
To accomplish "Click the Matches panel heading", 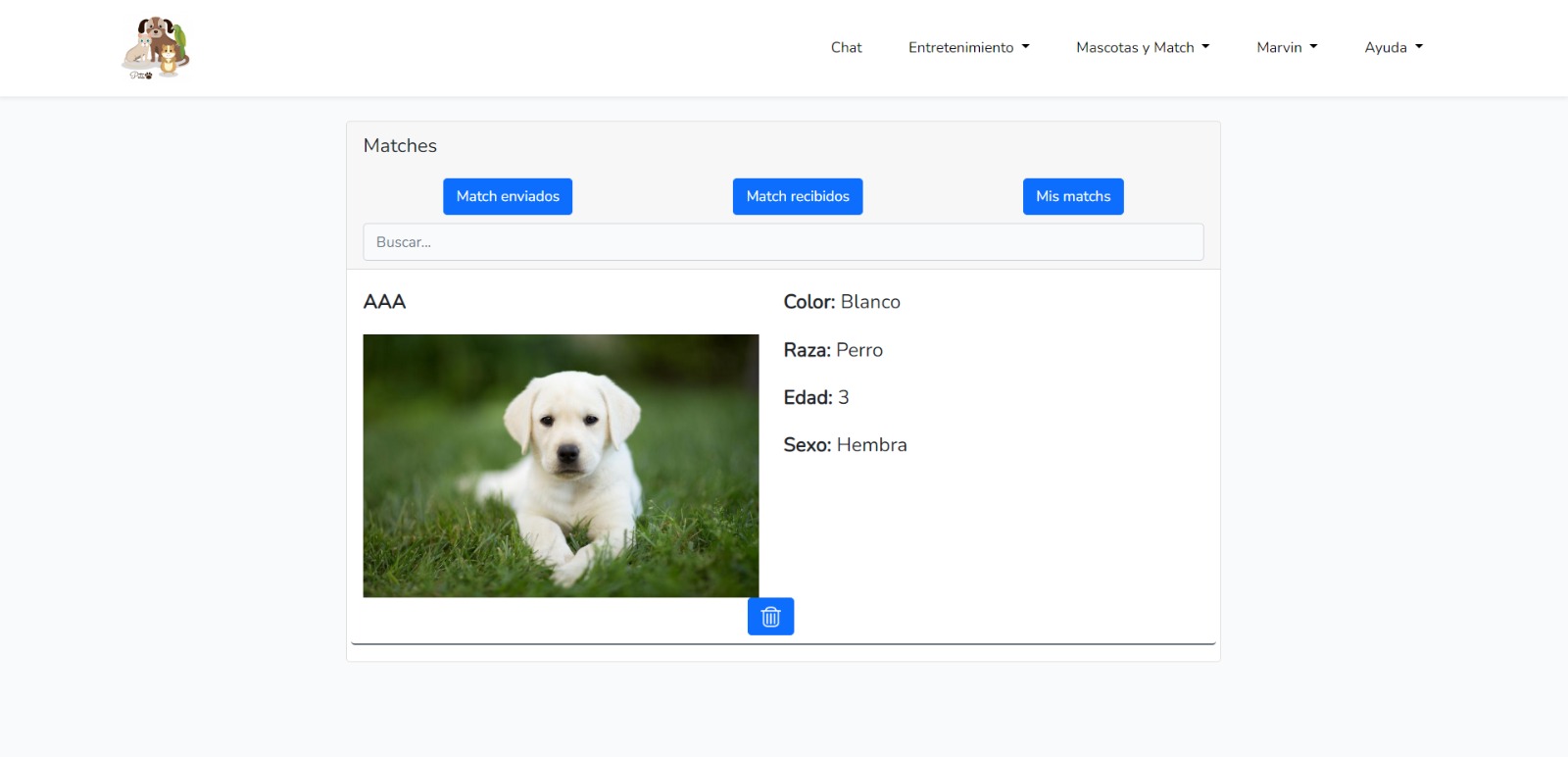I will pos(400,146).
